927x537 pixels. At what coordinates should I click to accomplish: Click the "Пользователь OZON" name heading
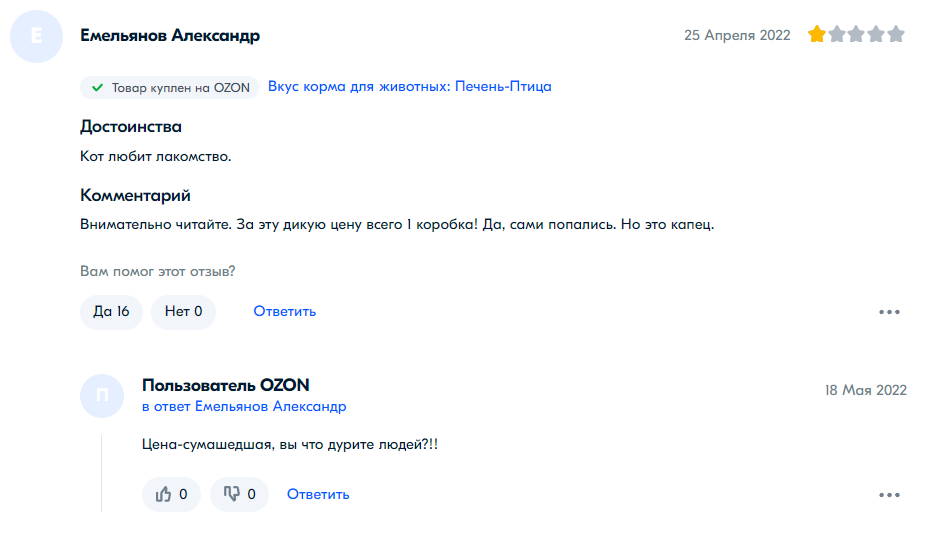[x=226, y=385]
